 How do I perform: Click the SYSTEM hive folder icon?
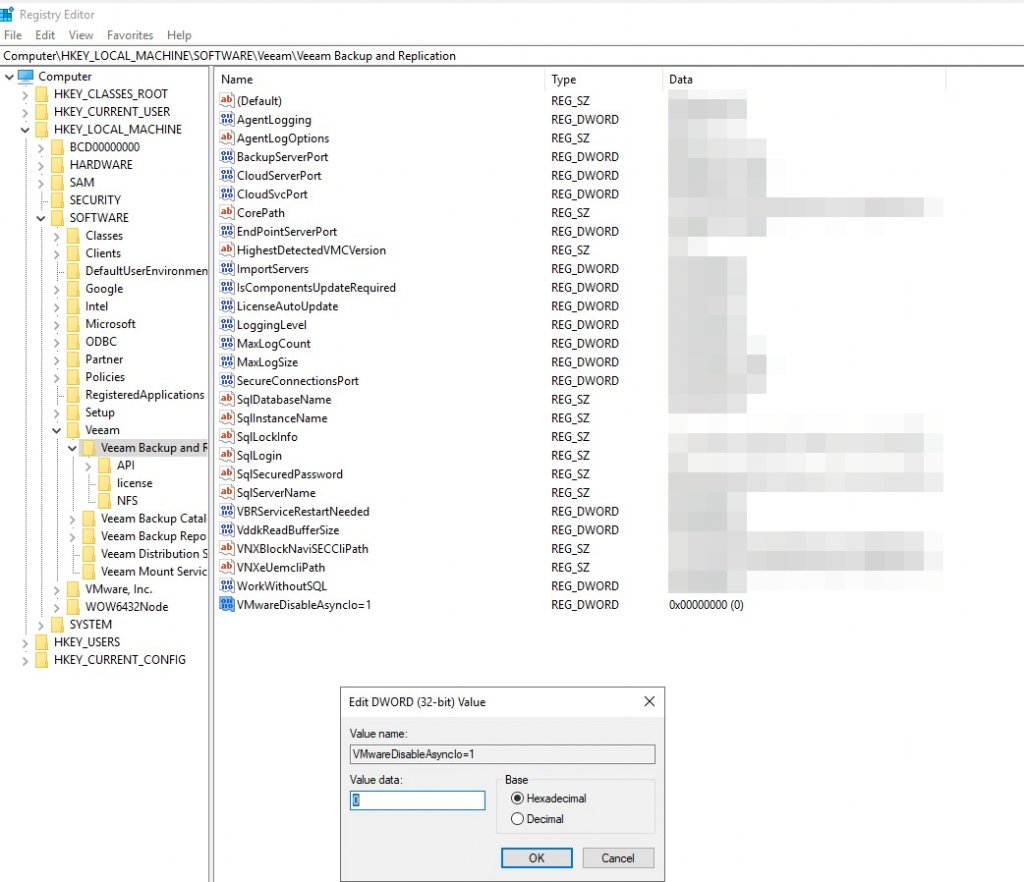coord(57,624)
